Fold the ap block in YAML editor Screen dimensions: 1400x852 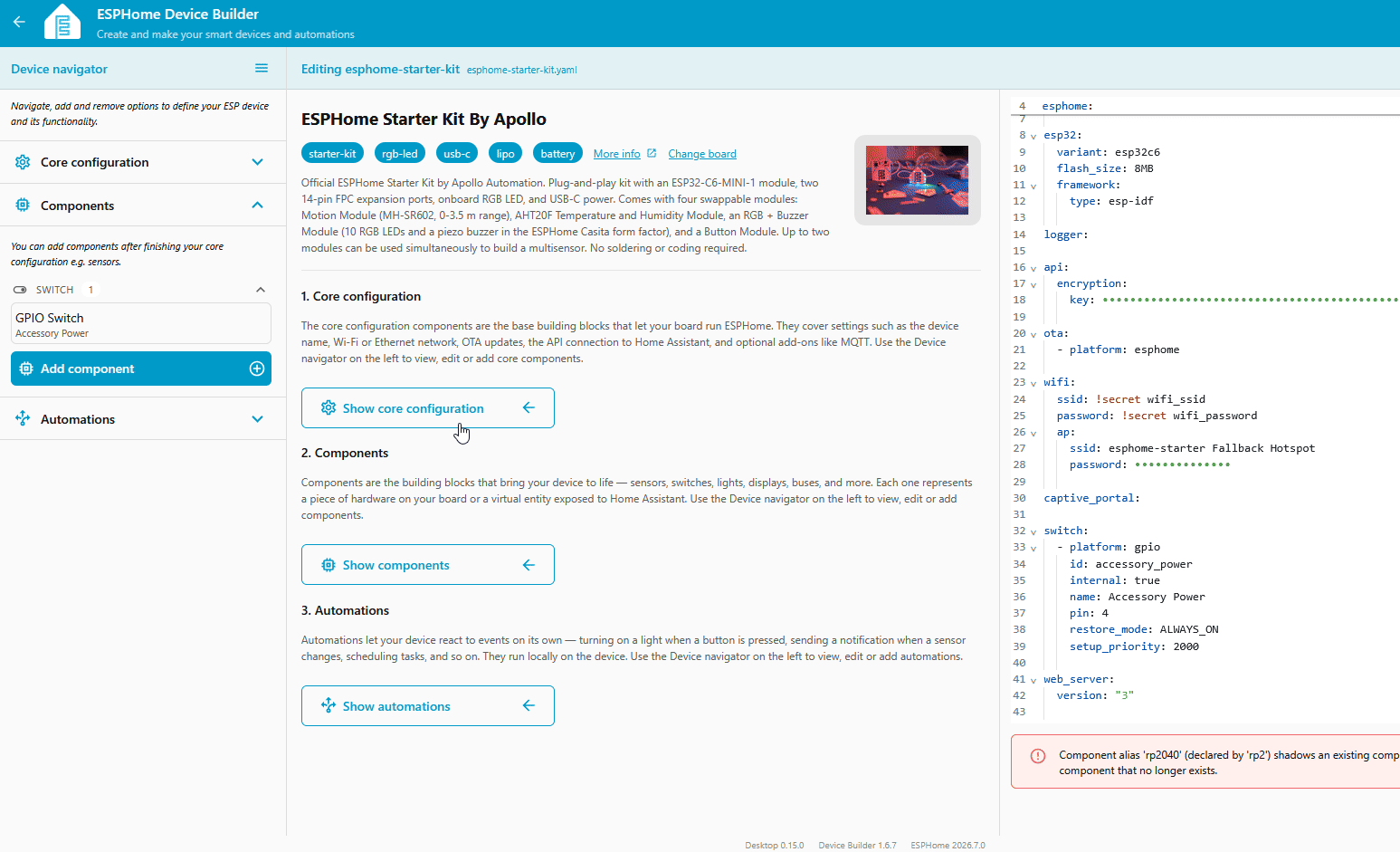[x=1033, y=433]
